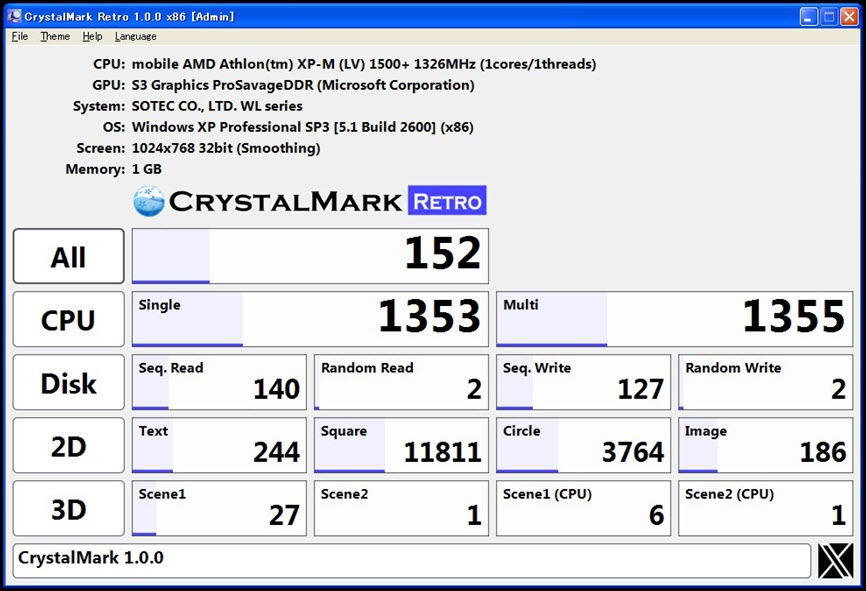The width and height of the screenshot is (866, 591).
Task: Click the Seq. Write result 127
Action: point(584,382)
